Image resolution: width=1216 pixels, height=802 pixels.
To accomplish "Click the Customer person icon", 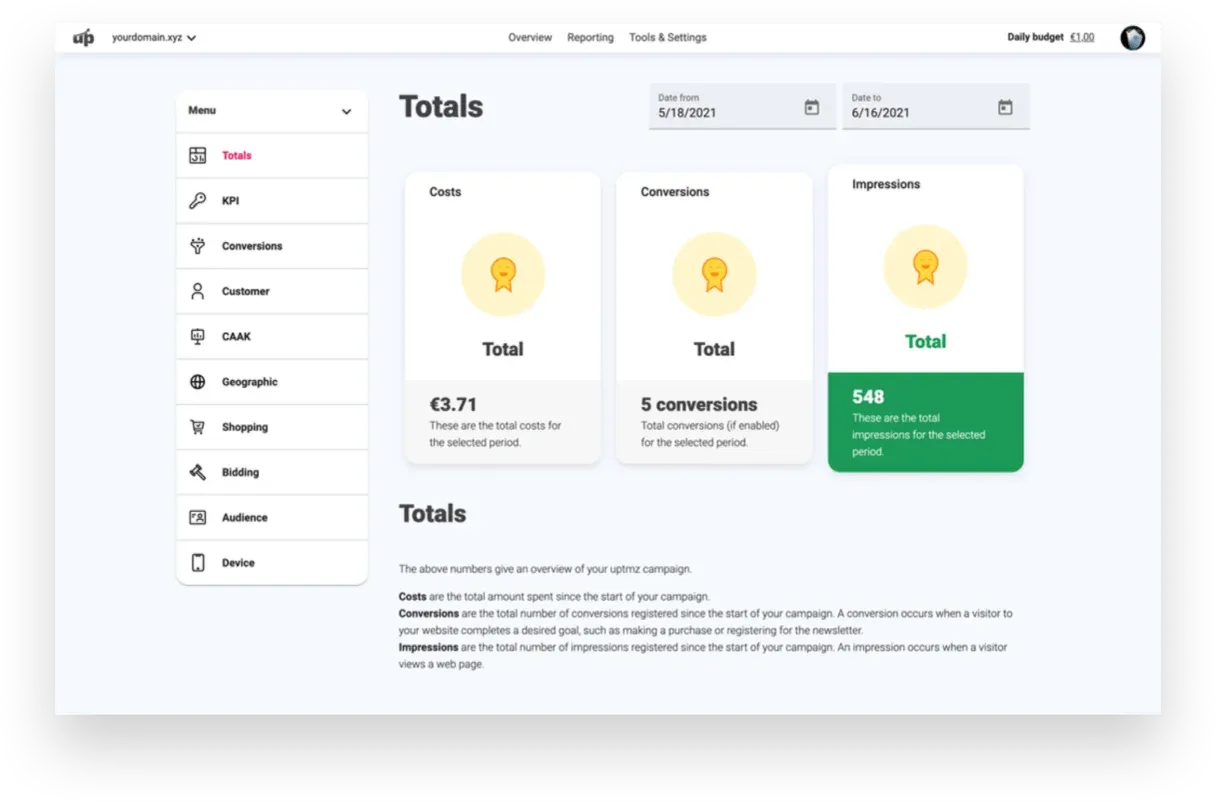I will (x=198, y=291).
